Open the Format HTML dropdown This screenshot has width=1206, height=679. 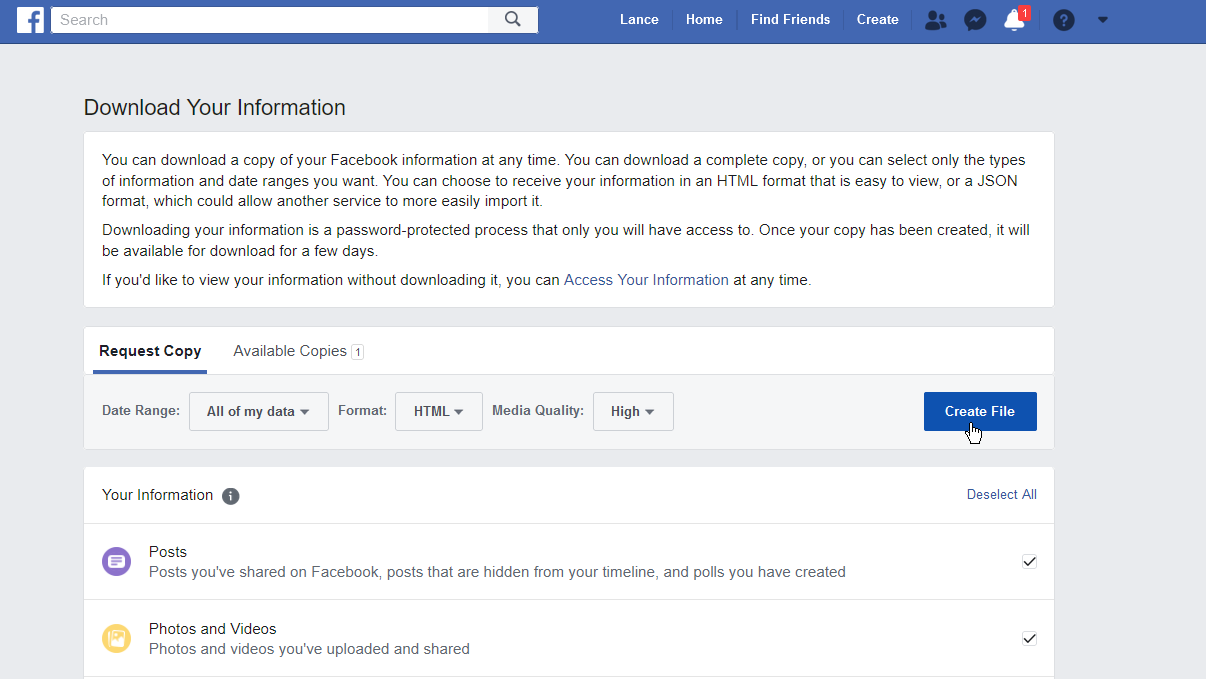[439, 412]
